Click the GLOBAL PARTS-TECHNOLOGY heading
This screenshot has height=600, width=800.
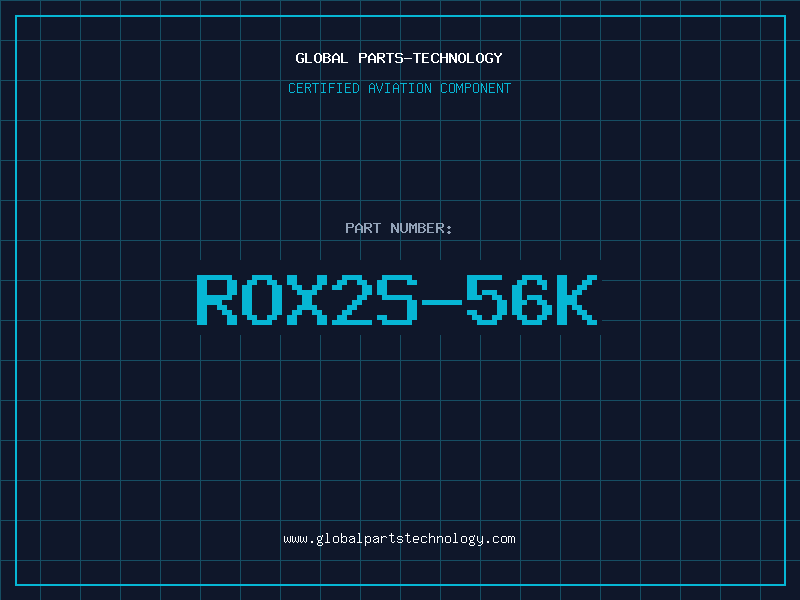[399, 58]
